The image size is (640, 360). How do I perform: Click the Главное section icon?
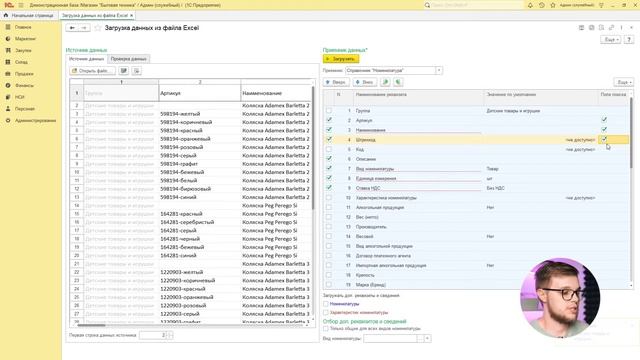pyautogui.click(x=8, y=27)
